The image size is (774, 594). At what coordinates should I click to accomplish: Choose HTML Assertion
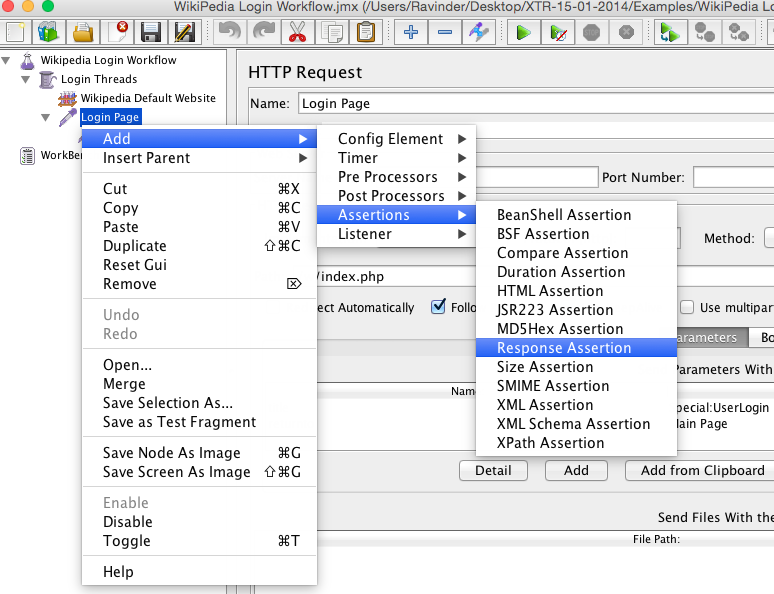(576, 291)
